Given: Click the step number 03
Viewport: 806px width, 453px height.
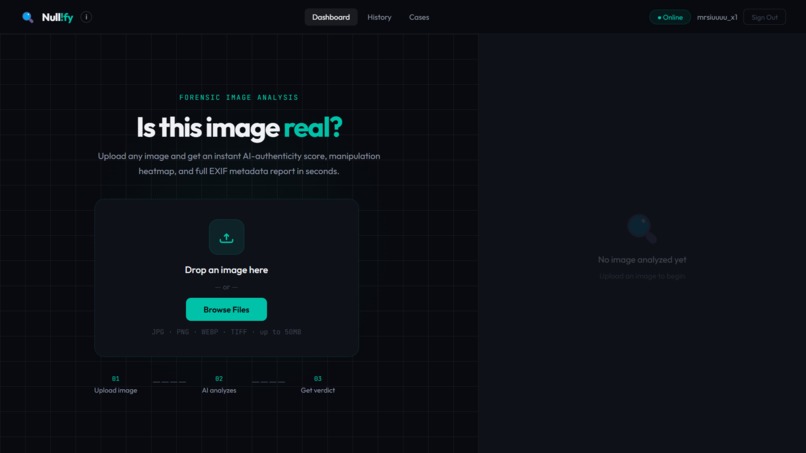Looking at the screenshot, I should [x=318, y=378].
